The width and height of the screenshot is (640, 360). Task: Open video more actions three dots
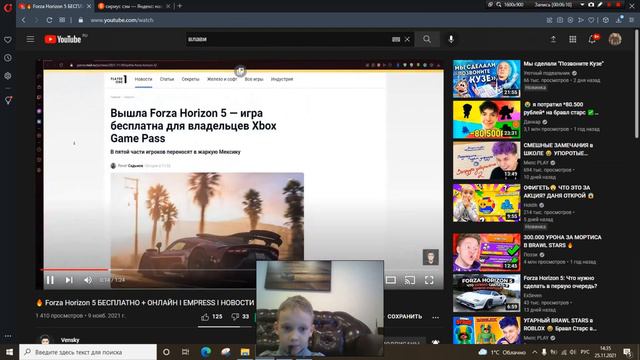click(x=436, y=317)
